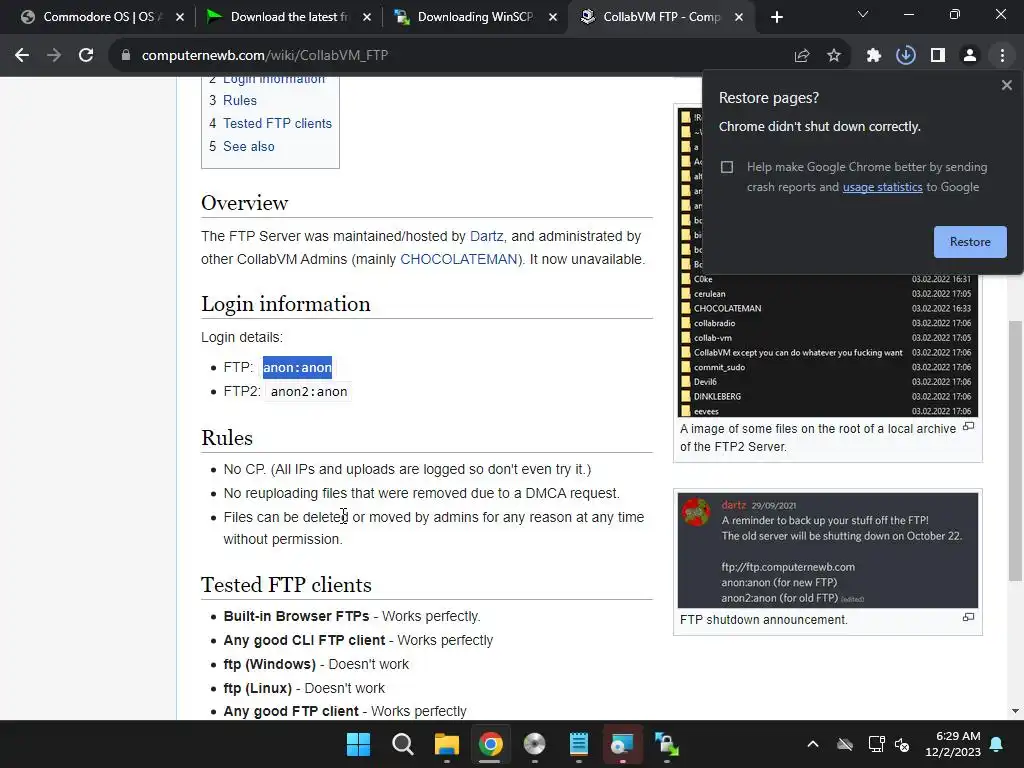1024x768 pixels.
Task: Open a new browser tab
Action: click(776, 17)
